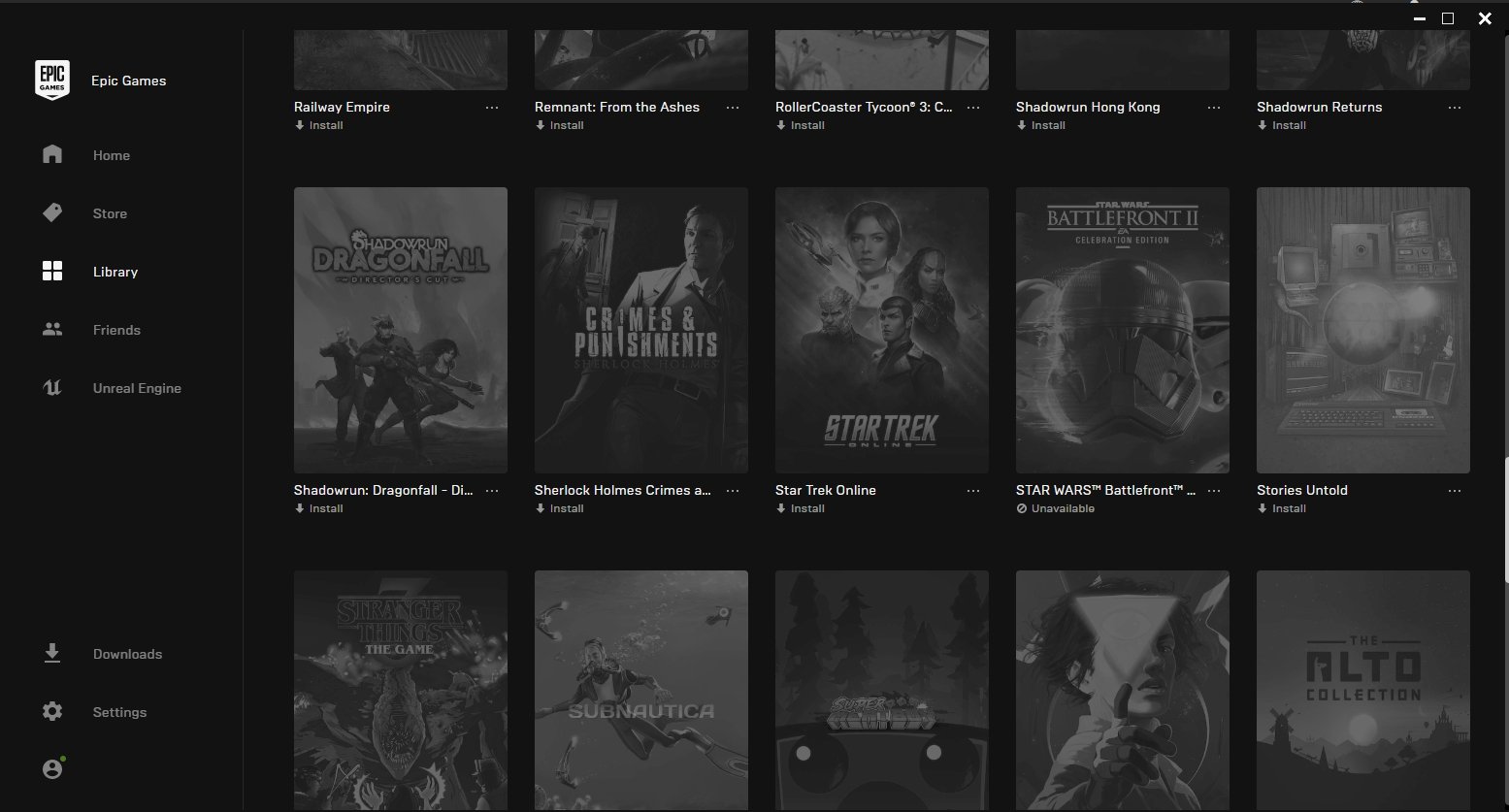Open the options menu for Railway Empire

tap(492, 108)
